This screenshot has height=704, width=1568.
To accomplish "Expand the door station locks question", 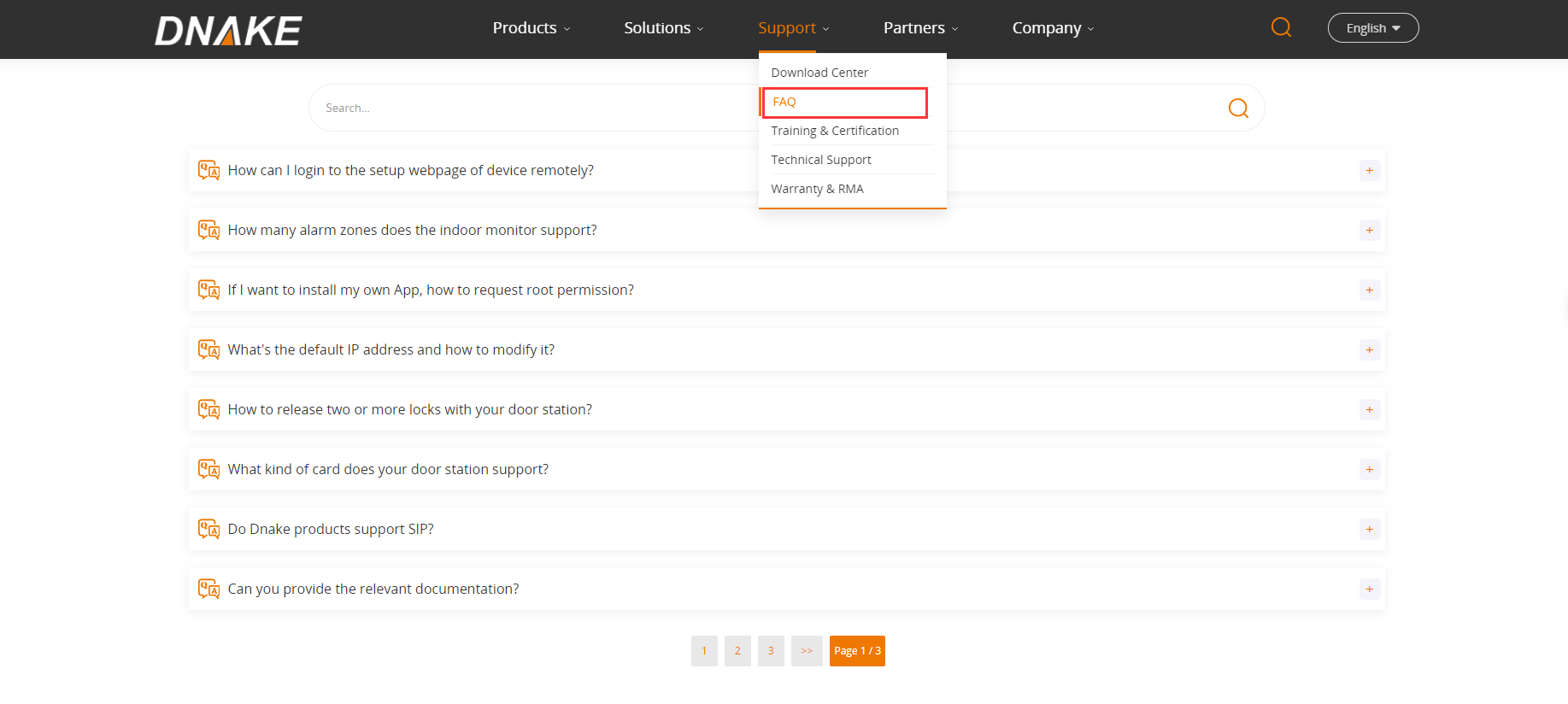I will click(x=1369, y=409).
